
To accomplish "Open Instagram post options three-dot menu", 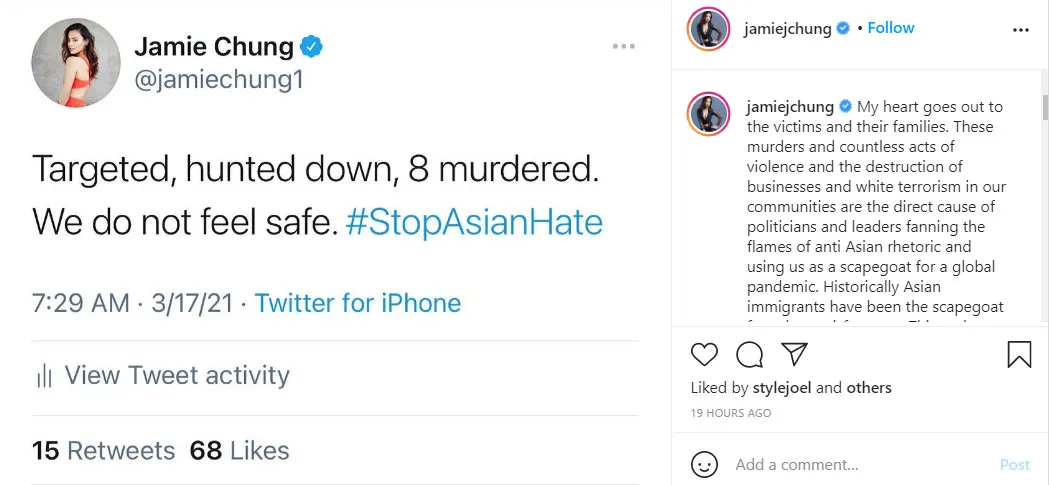I will click(1020, 30).
